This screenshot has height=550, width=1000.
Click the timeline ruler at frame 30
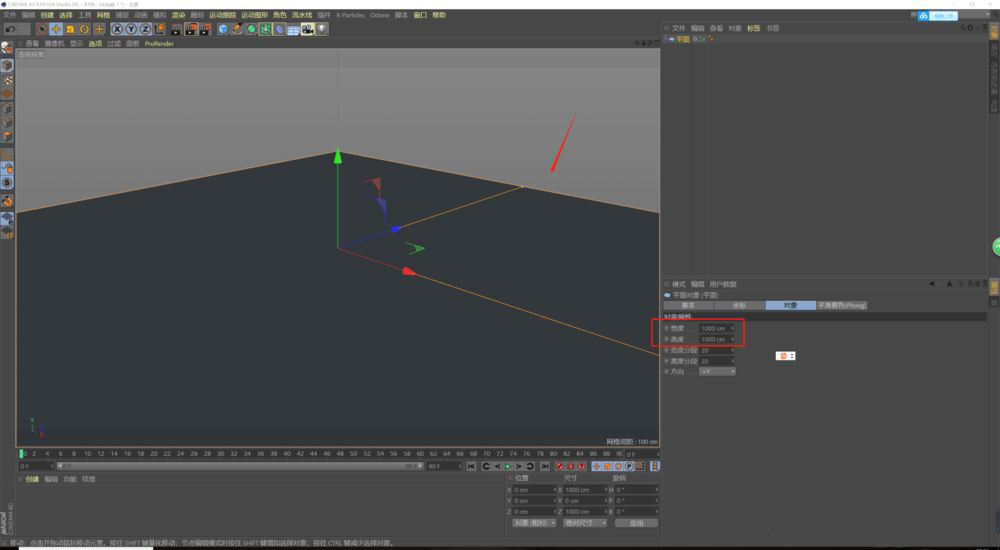(219, 453)
